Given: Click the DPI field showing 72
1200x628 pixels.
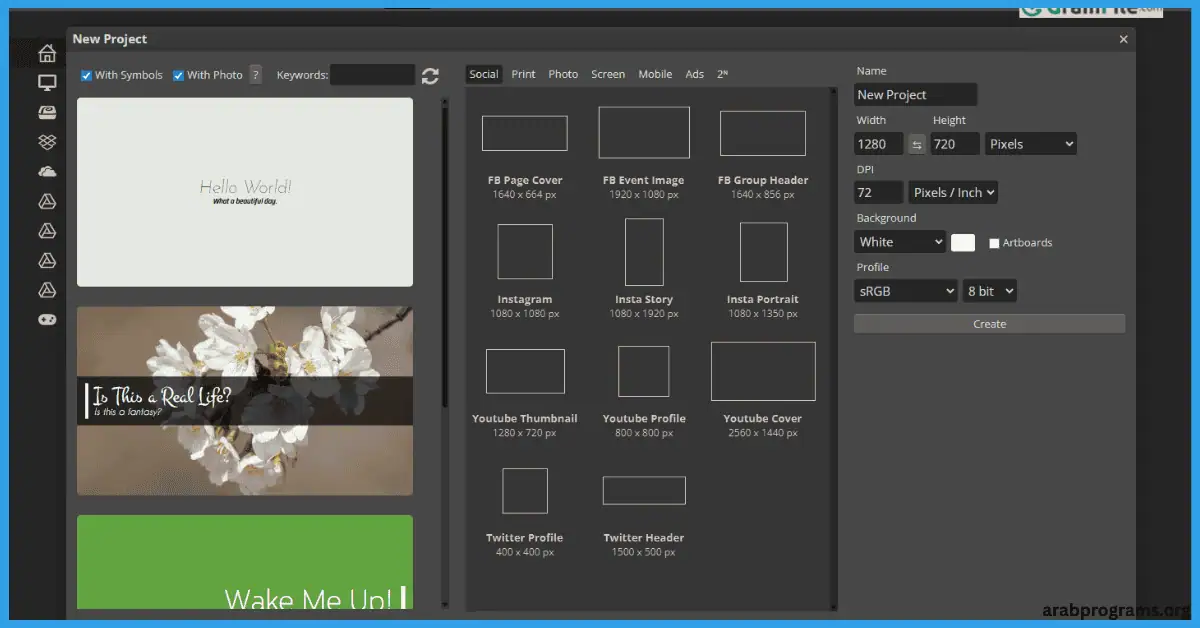Looking at the screenshot, I should coord(879,192).
